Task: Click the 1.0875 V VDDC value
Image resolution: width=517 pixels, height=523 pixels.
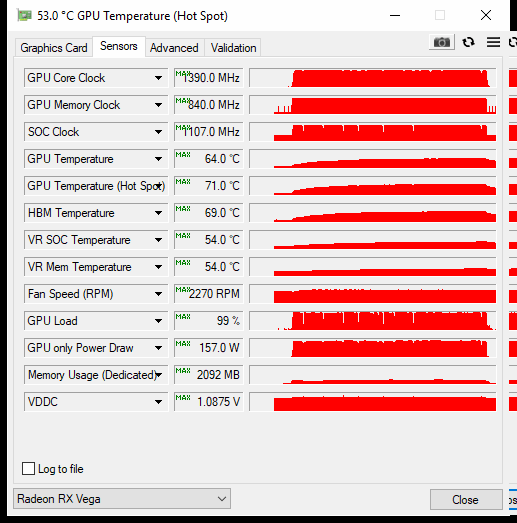Action: click(x=209, y=402)
